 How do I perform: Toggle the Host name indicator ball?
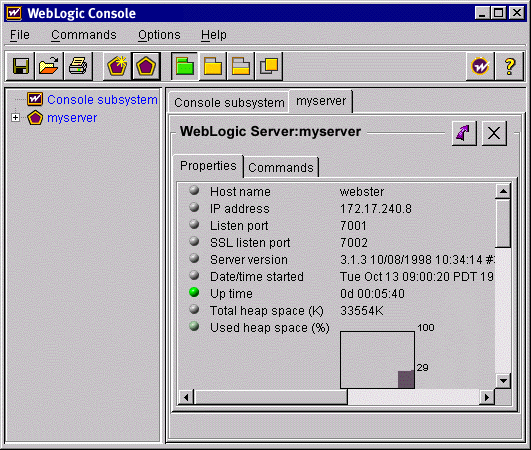click(x=194, y=190)
